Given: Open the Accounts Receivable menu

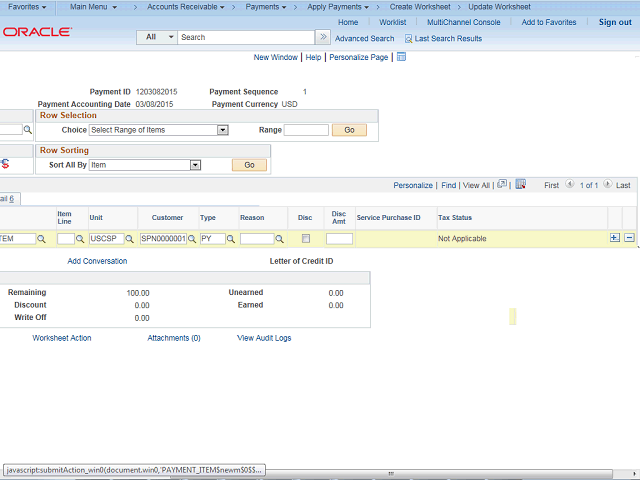Looking at the screenshot, I should (185, 7).
